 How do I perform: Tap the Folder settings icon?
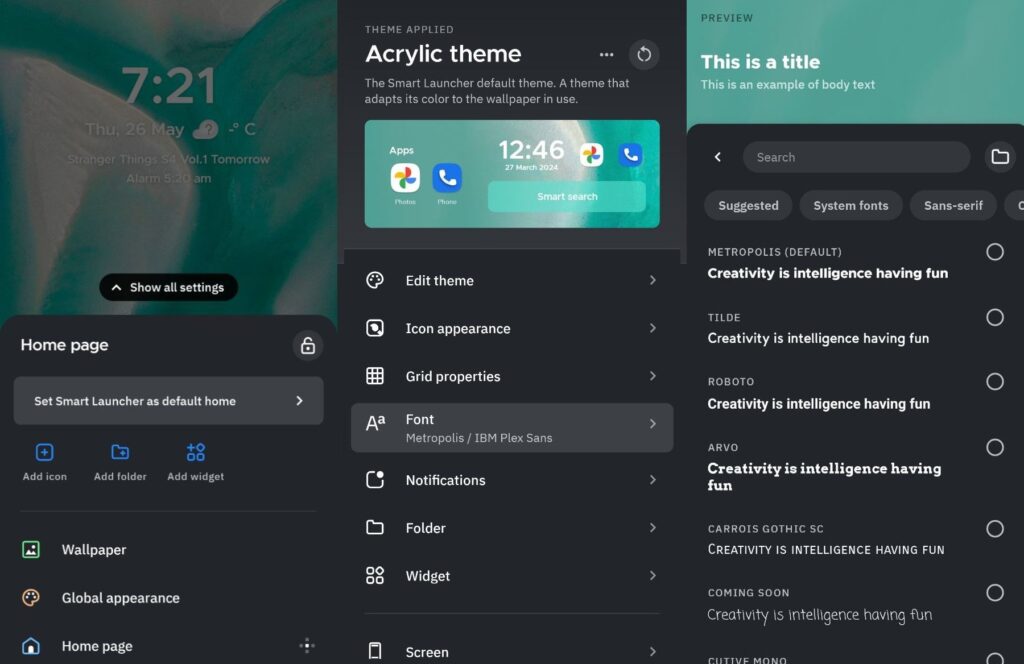[x=375, y=528]
